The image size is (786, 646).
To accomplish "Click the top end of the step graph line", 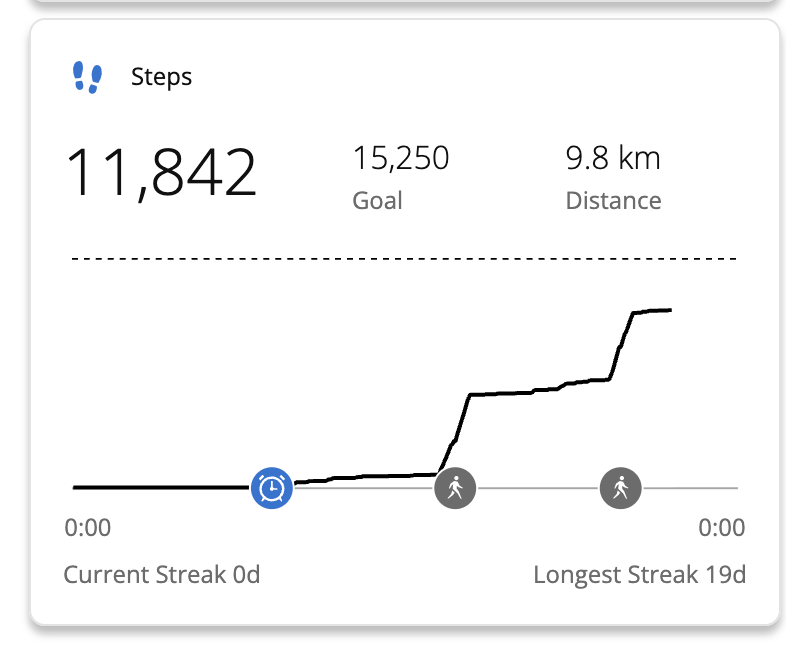I will coord(668,310).
